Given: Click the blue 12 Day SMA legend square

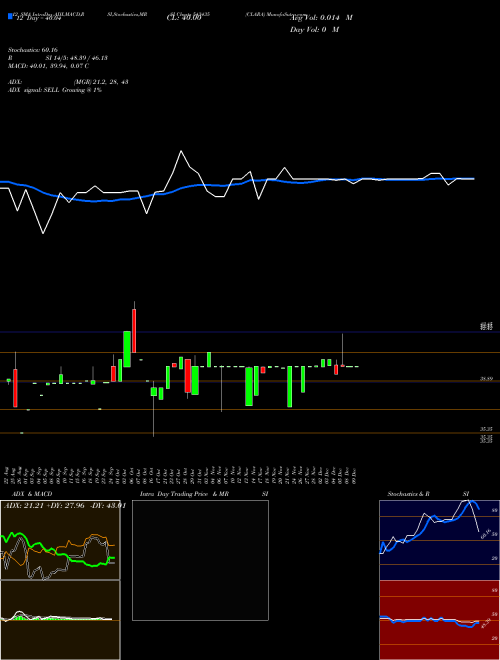Looking at the screenshot, I should (x=10, y=17).
